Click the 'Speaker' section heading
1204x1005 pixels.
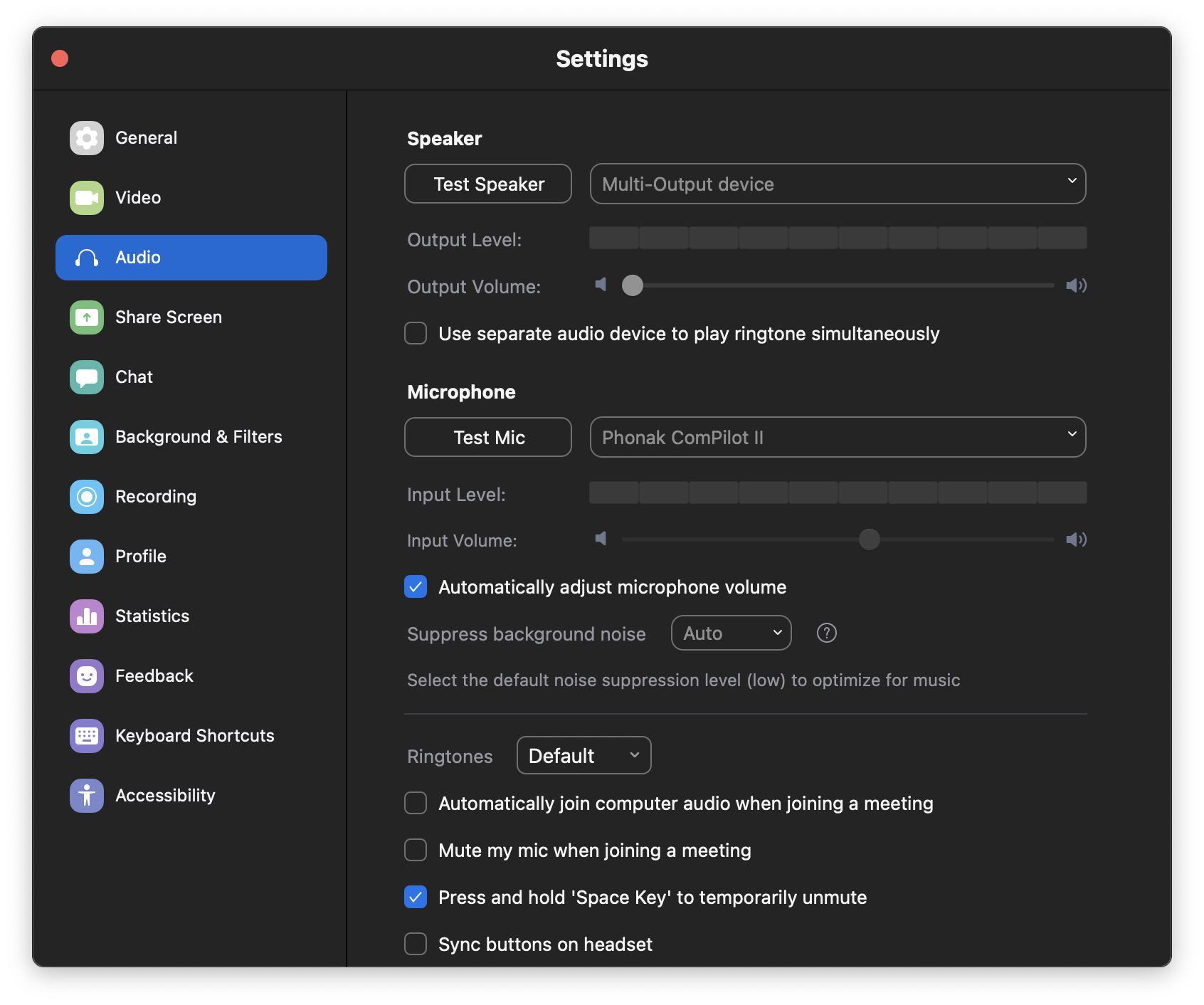click(x=445, y=139)
